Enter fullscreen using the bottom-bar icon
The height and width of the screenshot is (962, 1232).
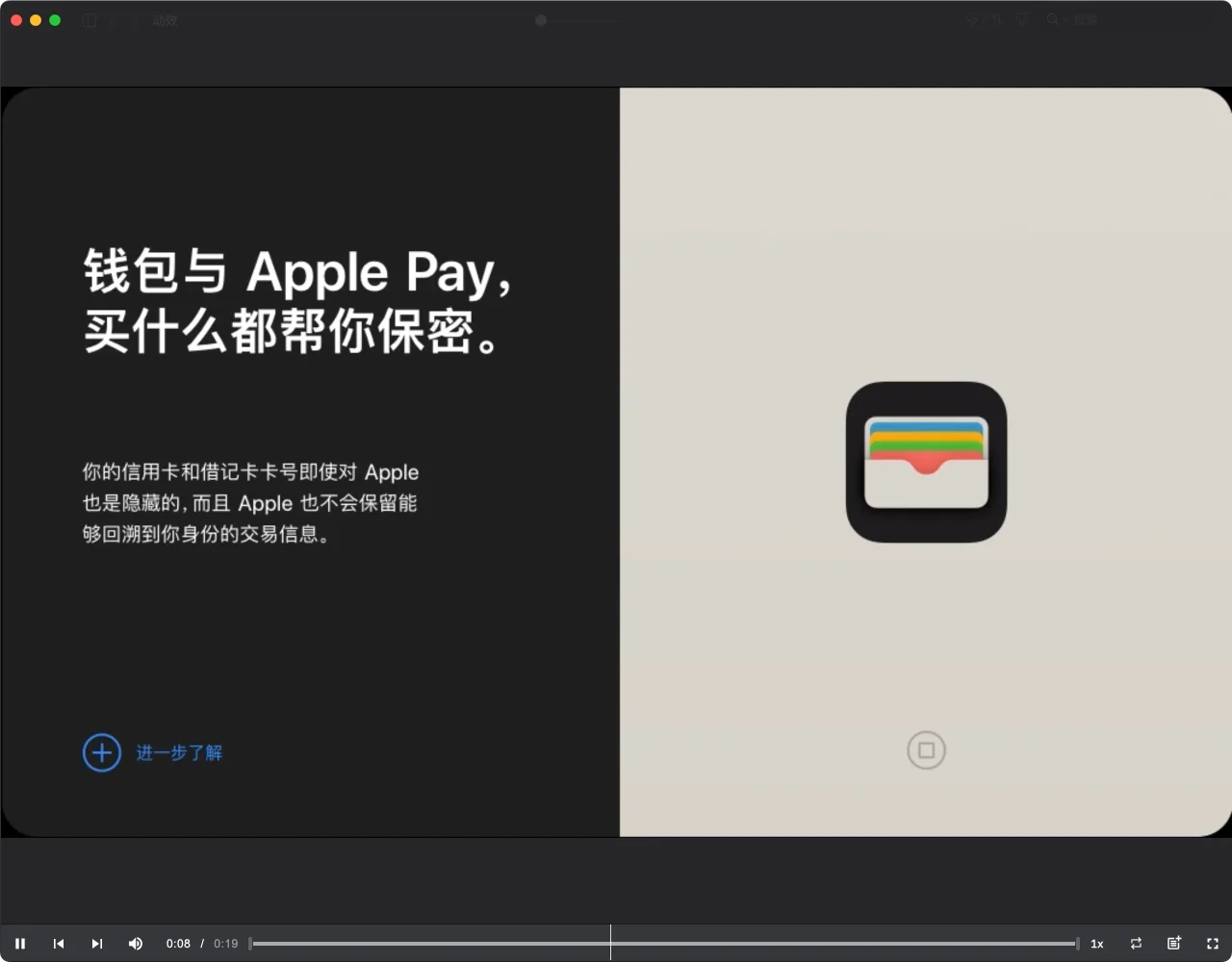point(1213,944)
